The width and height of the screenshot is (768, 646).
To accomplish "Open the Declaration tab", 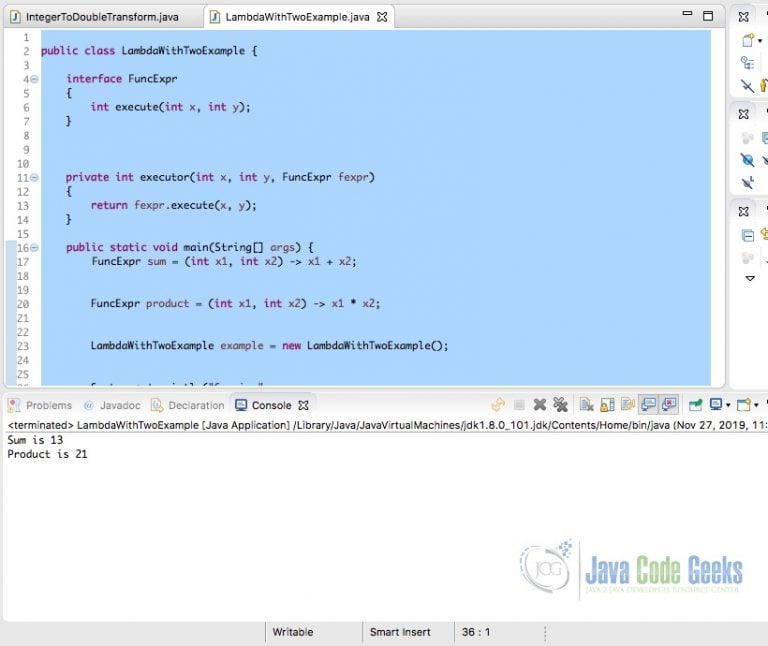I will click(x=188, y=406).
